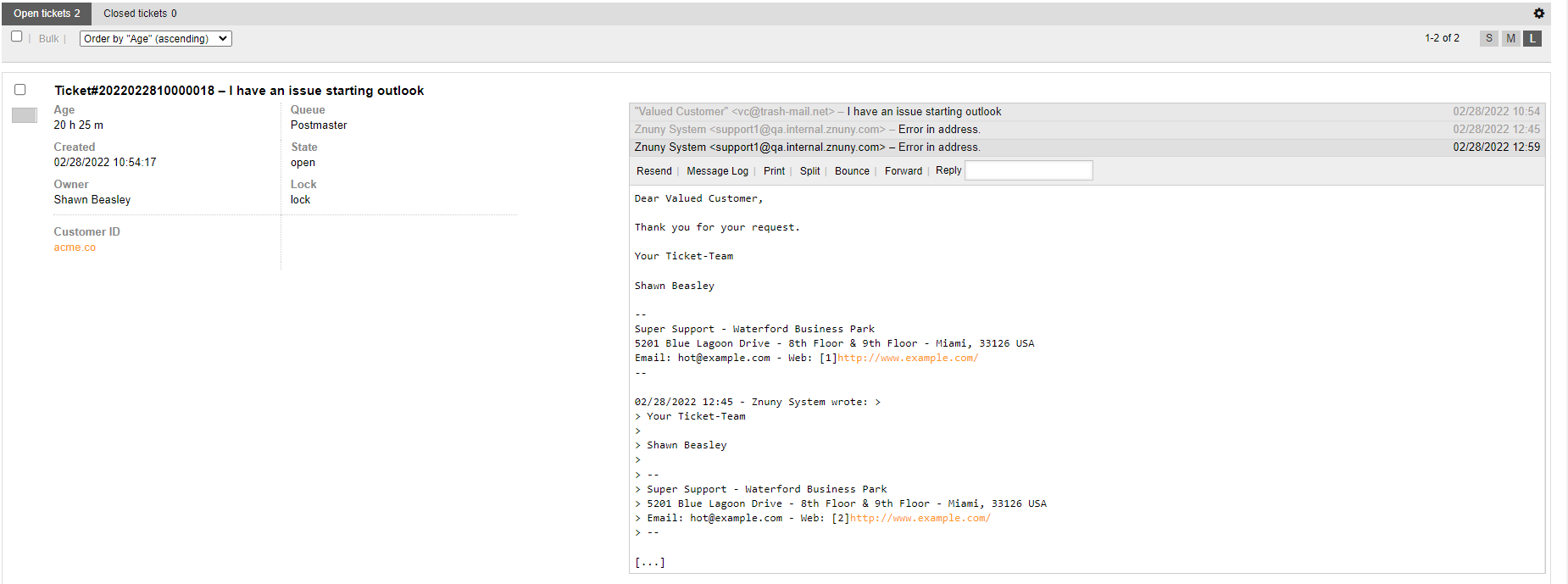
Task: Switch to small ticket view S
Action: (x=1488, y=38)
